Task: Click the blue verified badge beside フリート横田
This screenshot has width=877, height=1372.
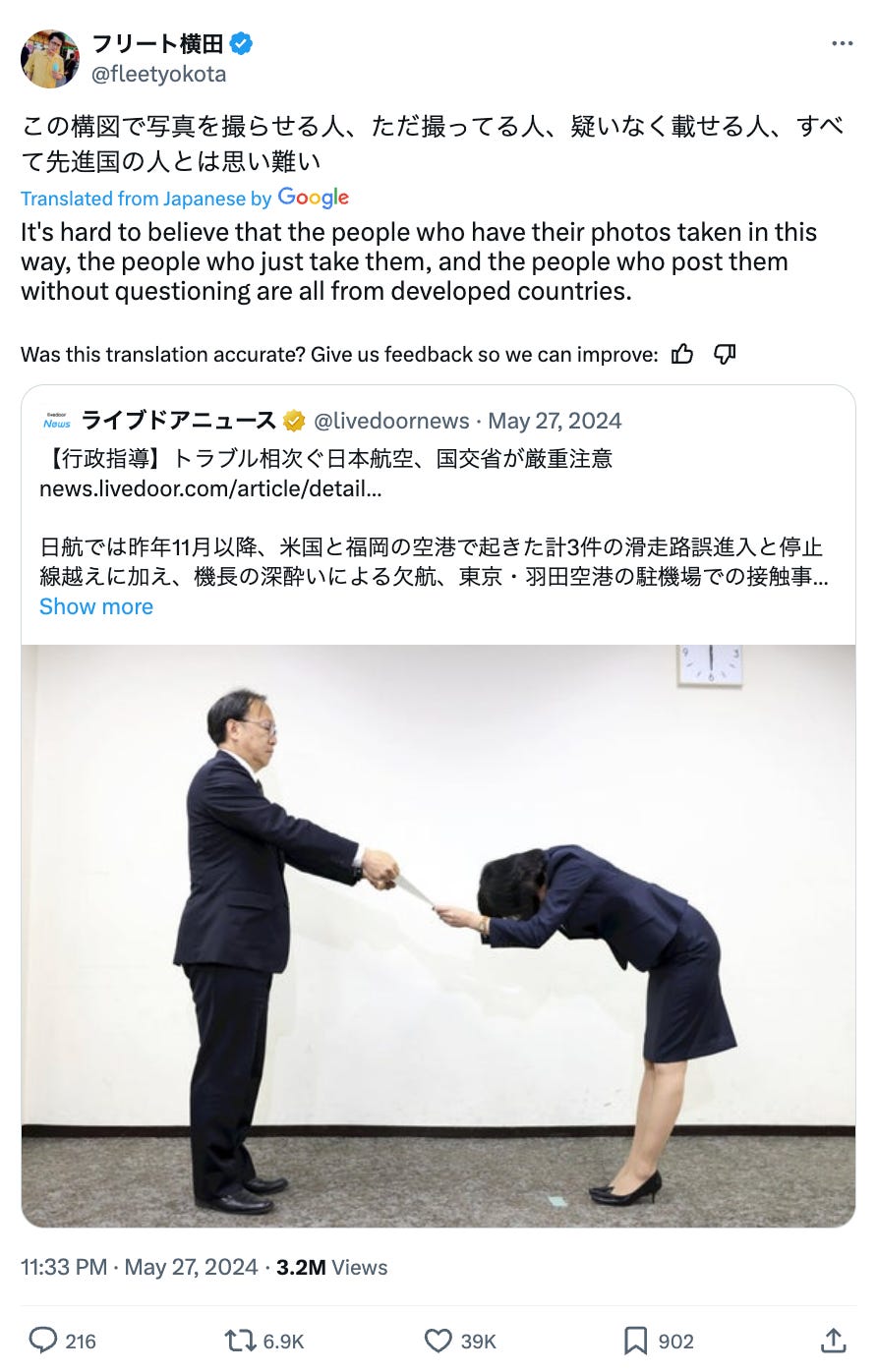Action: pos(242,43)
